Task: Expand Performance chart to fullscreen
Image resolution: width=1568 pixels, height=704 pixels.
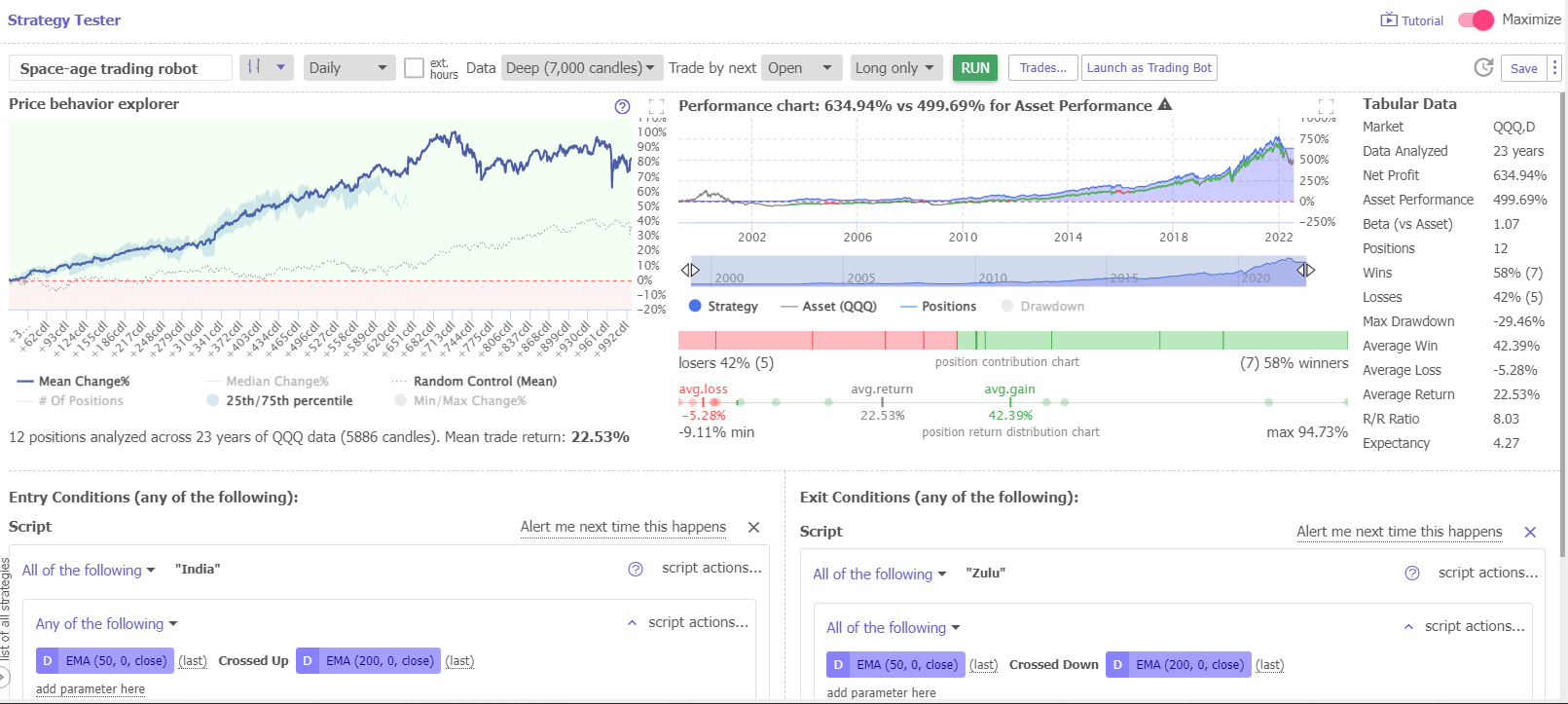Action: (1326, 106)
